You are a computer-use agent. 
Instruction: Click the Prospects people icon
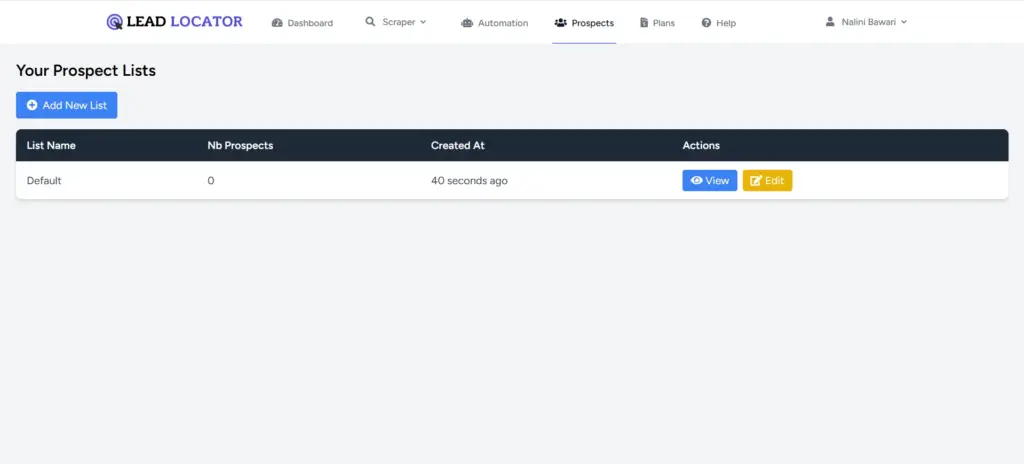pos(560,23)
